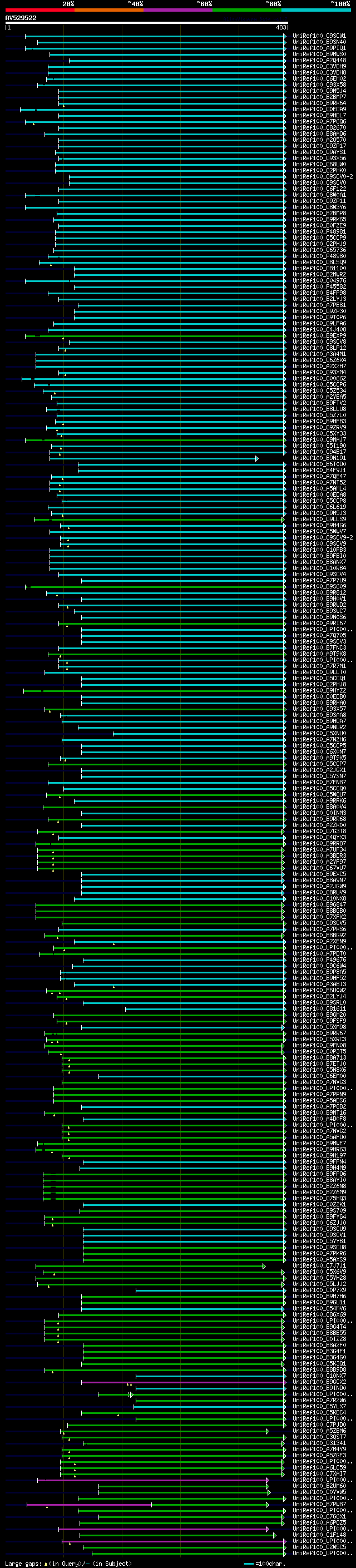
Task: Select the UniRef100_C1F148 label
Action: click(x=319, y=1535)
